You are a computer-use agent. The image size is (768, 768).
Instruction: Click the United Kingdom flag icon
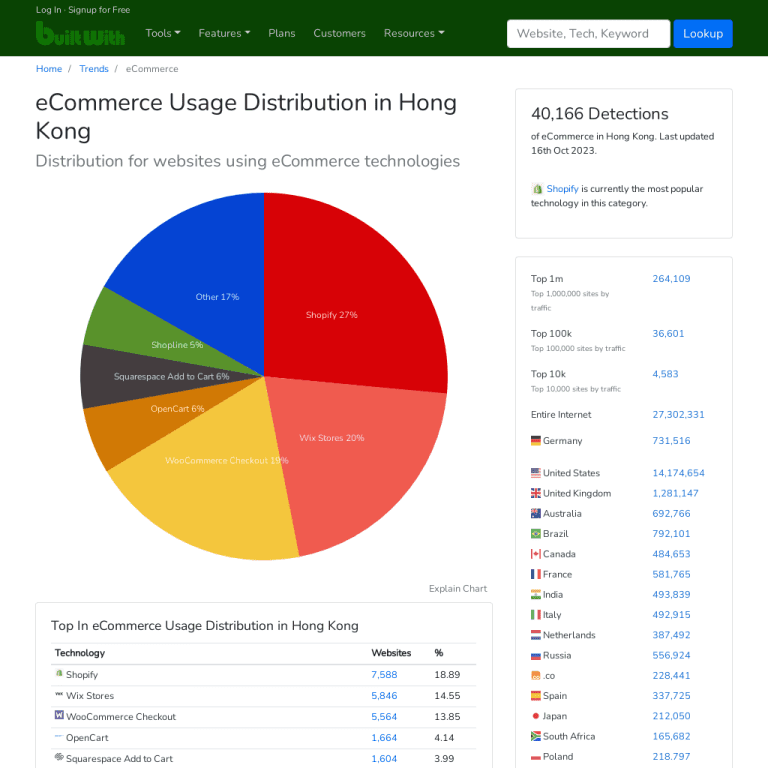[x=535, y=493]
